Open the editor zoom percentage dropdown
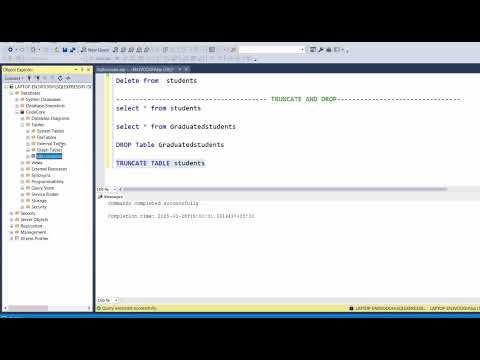480x360 pixels. point(115,189)
